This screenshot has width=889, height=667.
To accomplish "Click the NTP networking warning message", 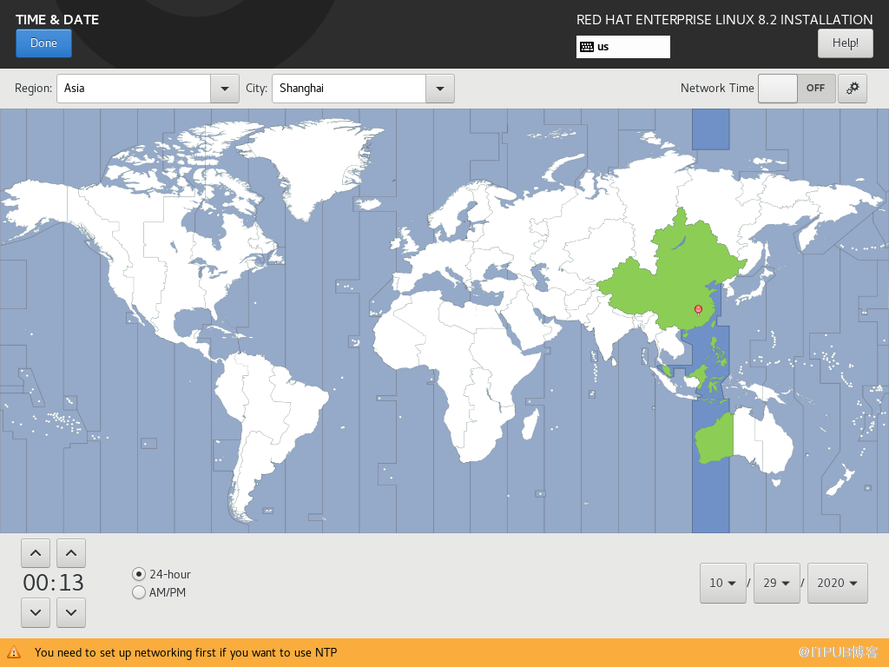I will click(x=186, y=652).
